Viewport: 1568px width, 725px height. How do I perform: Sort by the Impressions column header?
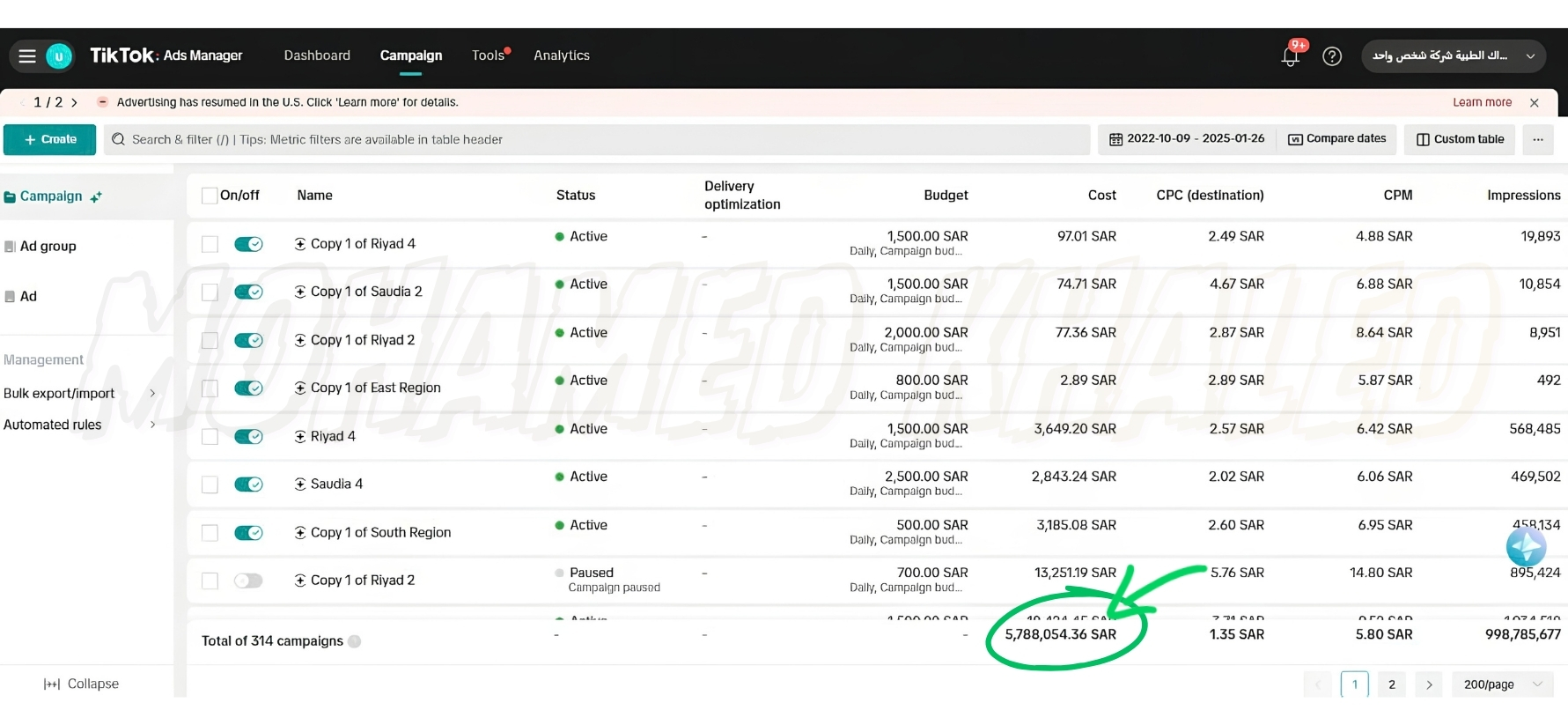coord(1523,196)
